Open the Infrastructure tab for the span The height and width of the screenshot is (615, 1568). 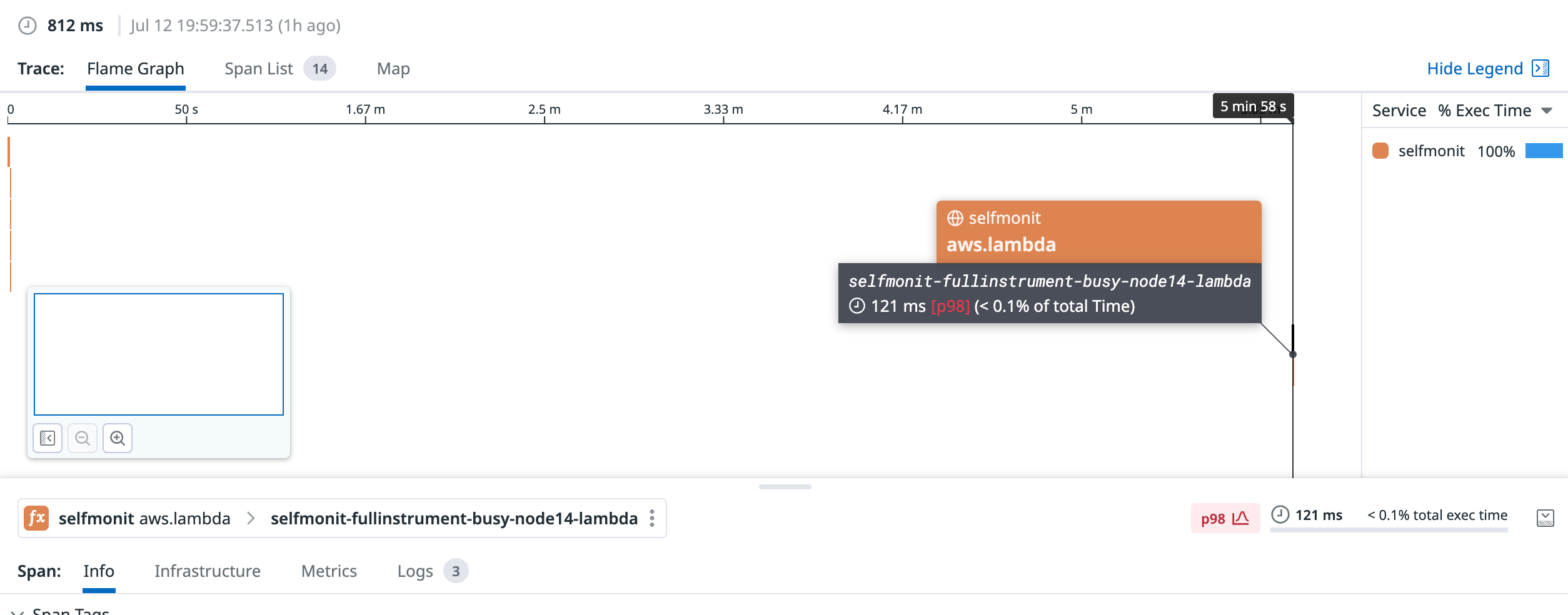click(207, 571)
